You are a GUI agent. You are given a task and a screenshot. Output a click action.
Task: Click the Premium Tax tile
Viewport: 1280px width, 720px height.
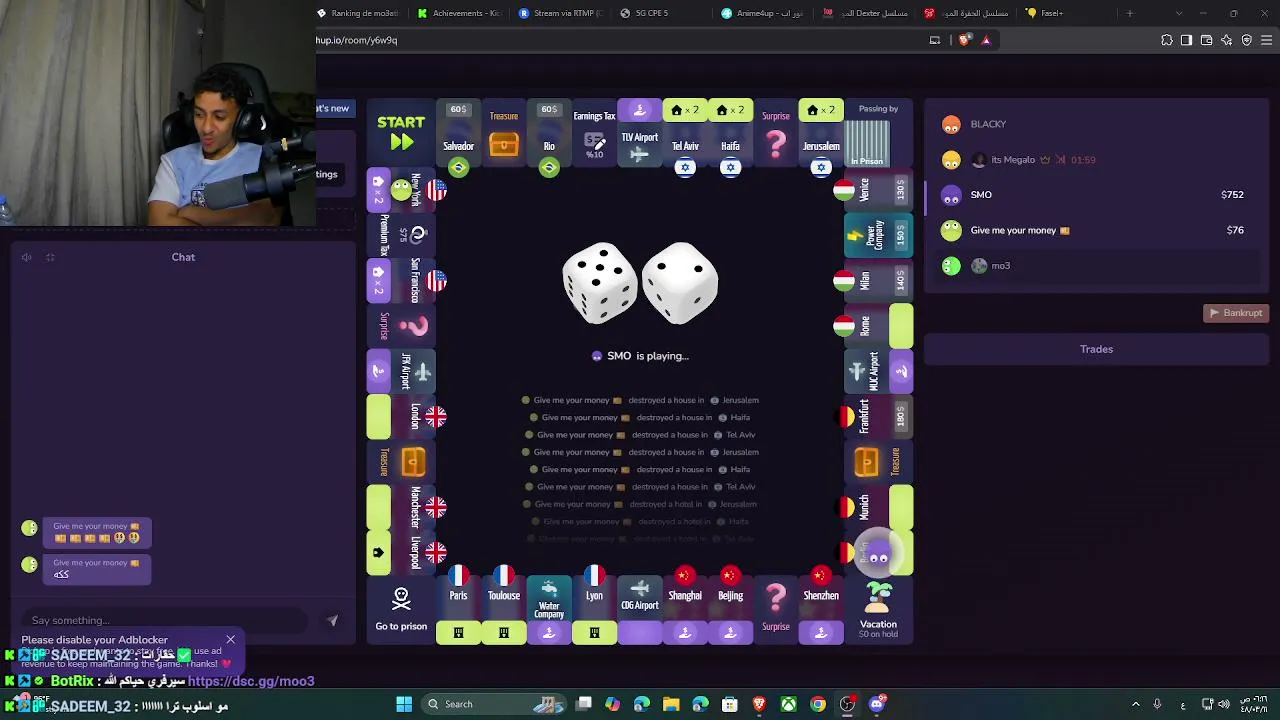click(x=401, y=235)
